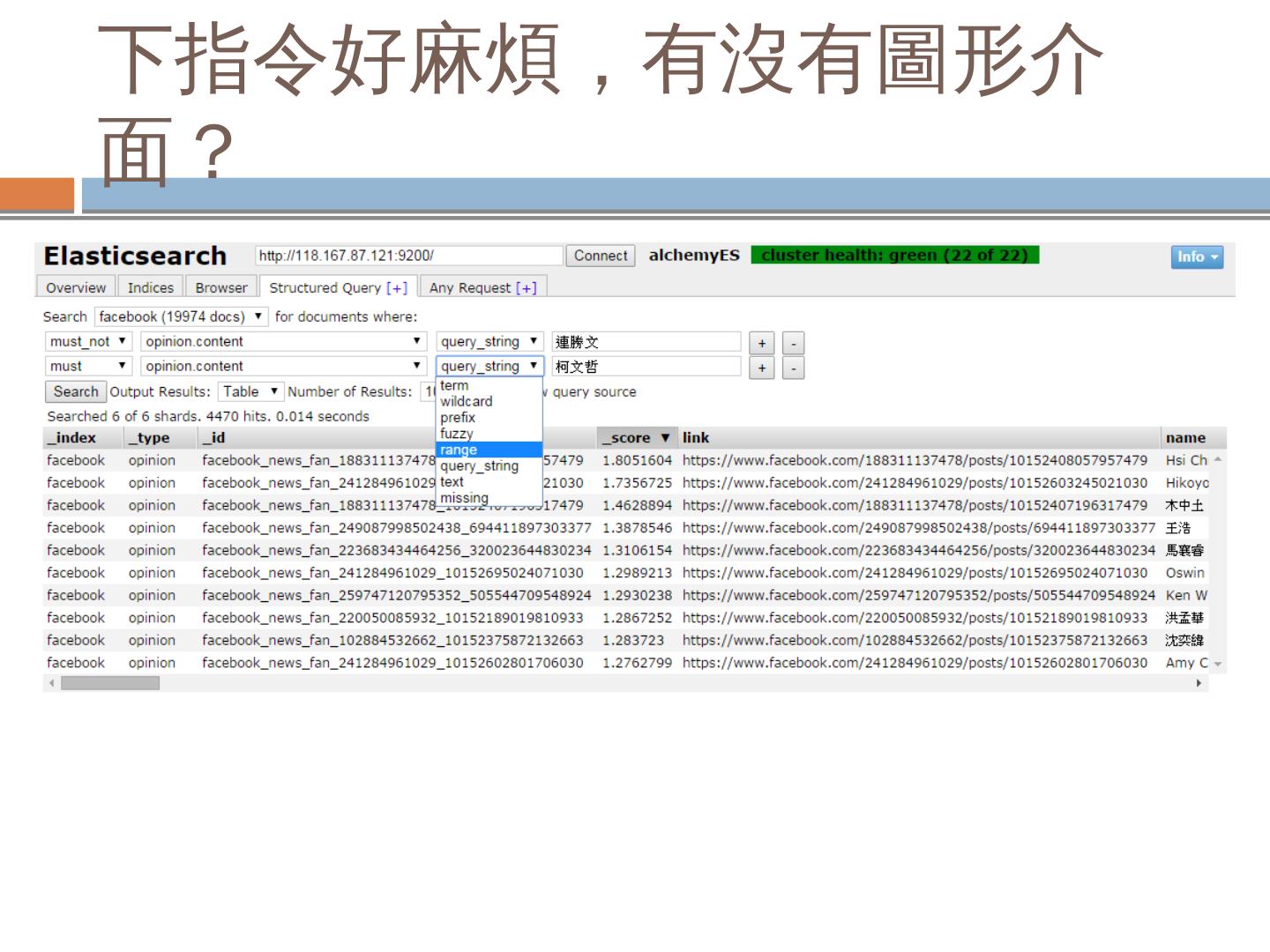
Task: Click the name cell 洪孟華
Action: pyautogui.click(x=1184, y=618)
